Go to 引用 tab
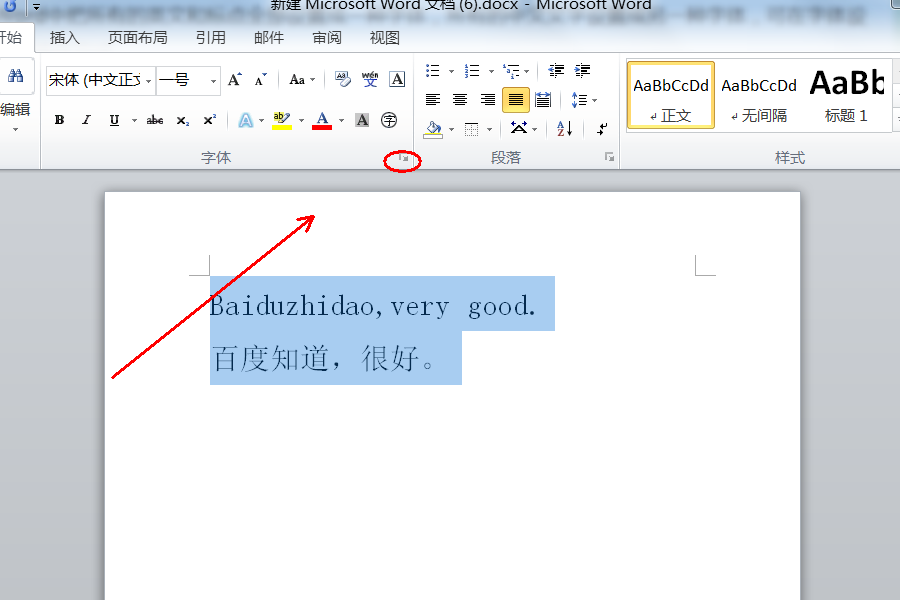900x600 pixels. coord(211,38)
